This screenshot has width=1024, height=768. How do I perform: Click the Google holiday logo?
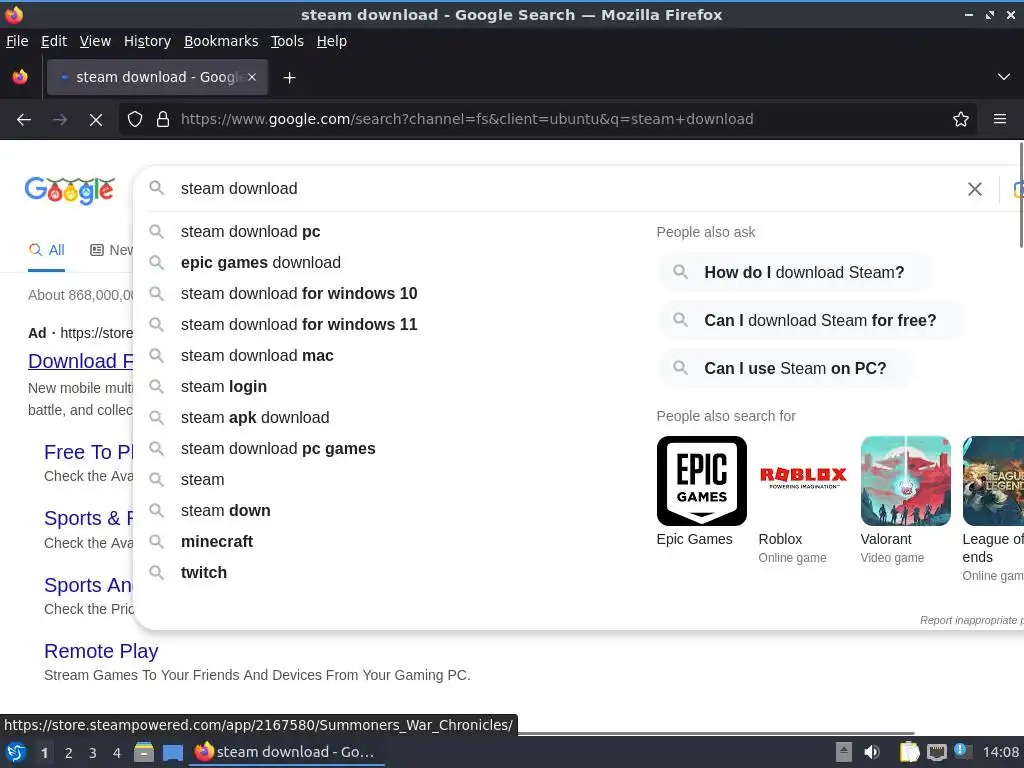(x=70, y=190)
